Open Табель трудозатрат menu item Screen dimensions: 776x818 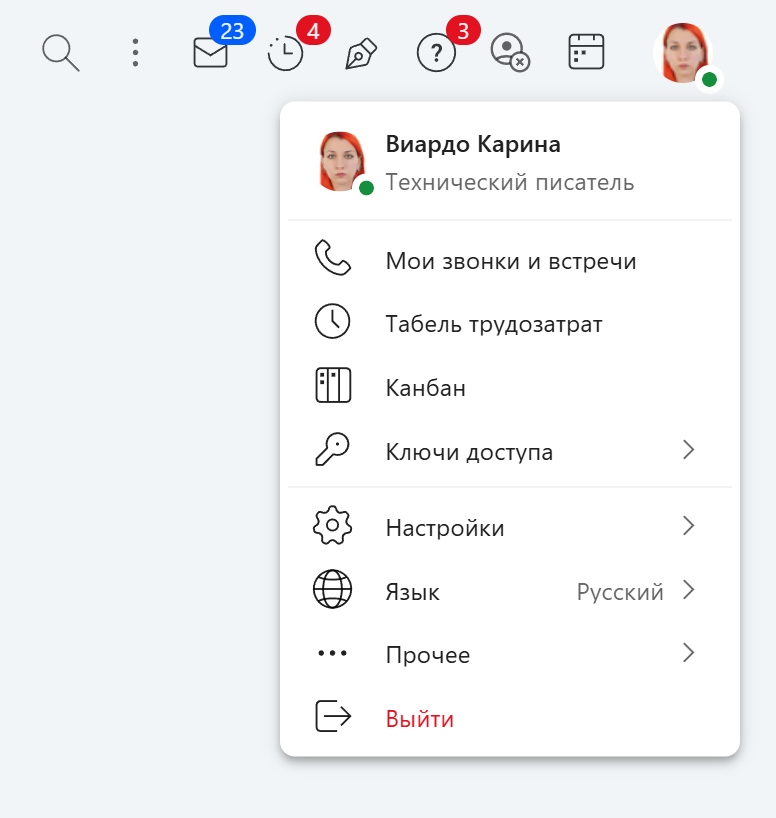(510, 324)
